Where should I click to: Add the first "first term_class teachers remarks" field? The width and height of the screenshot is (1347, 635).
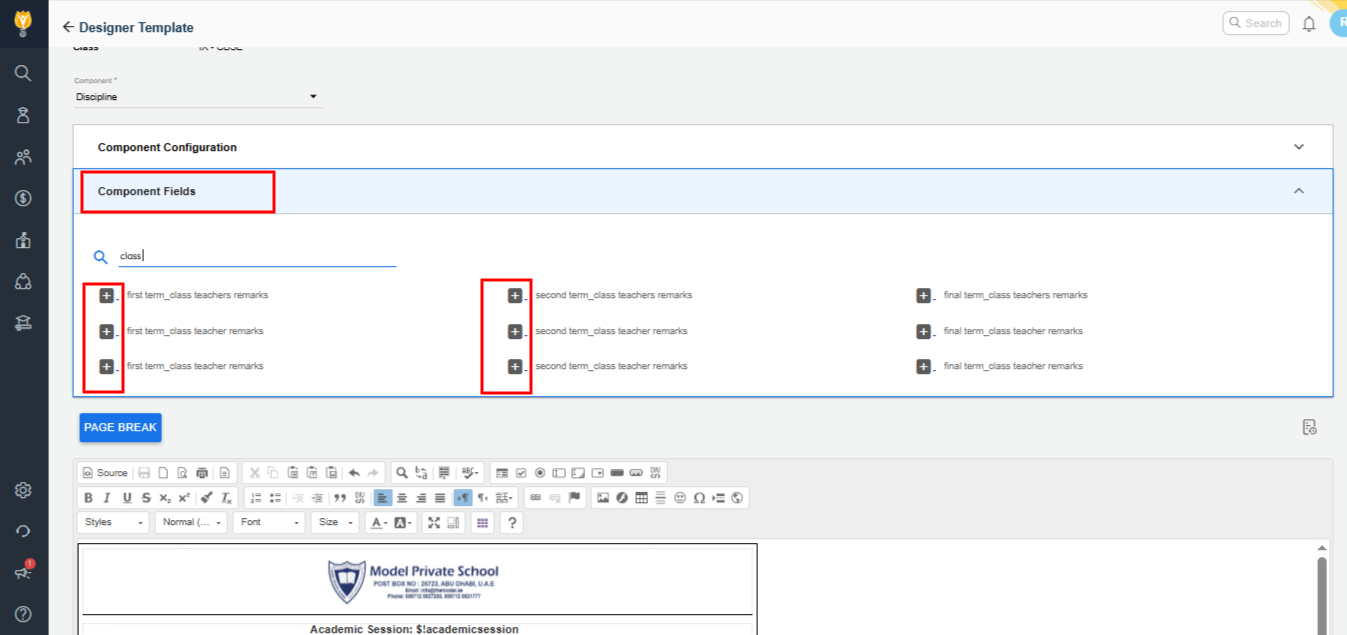pos(107,296)
